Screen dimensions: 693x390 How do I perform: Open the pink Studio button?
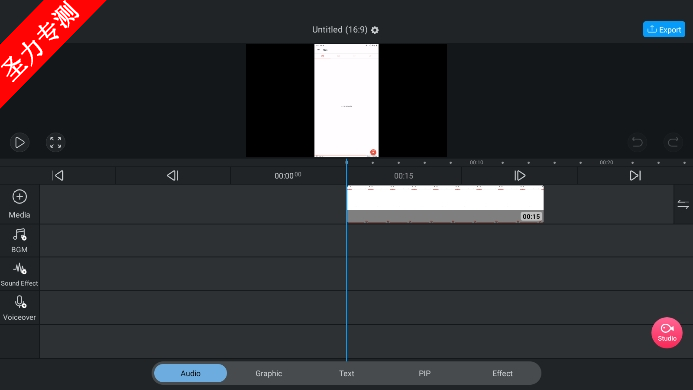pyautogui.click(x=667, y=333)
